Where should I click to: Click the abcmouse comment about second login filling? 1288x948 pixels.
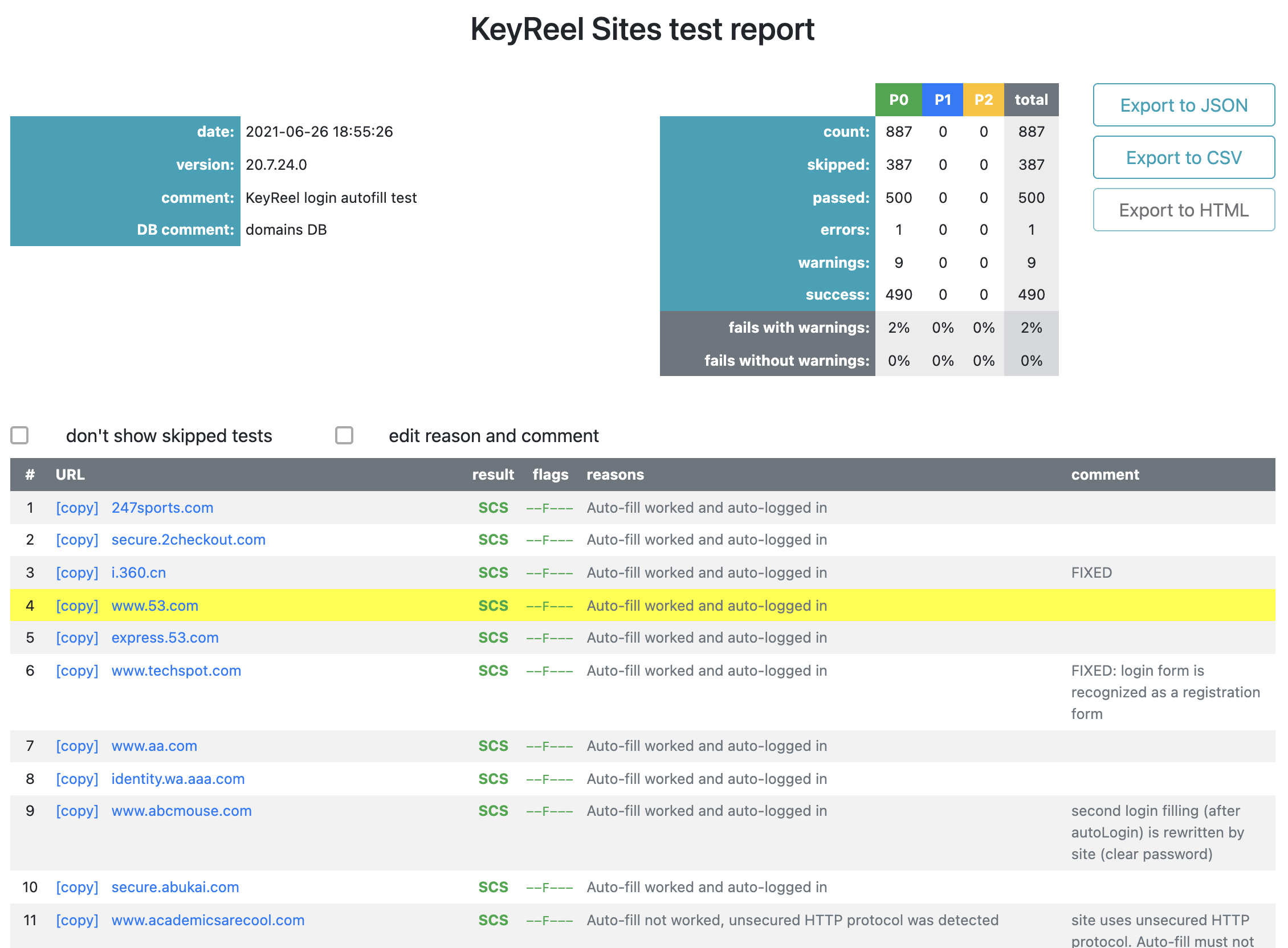[x=1157, y=833]
